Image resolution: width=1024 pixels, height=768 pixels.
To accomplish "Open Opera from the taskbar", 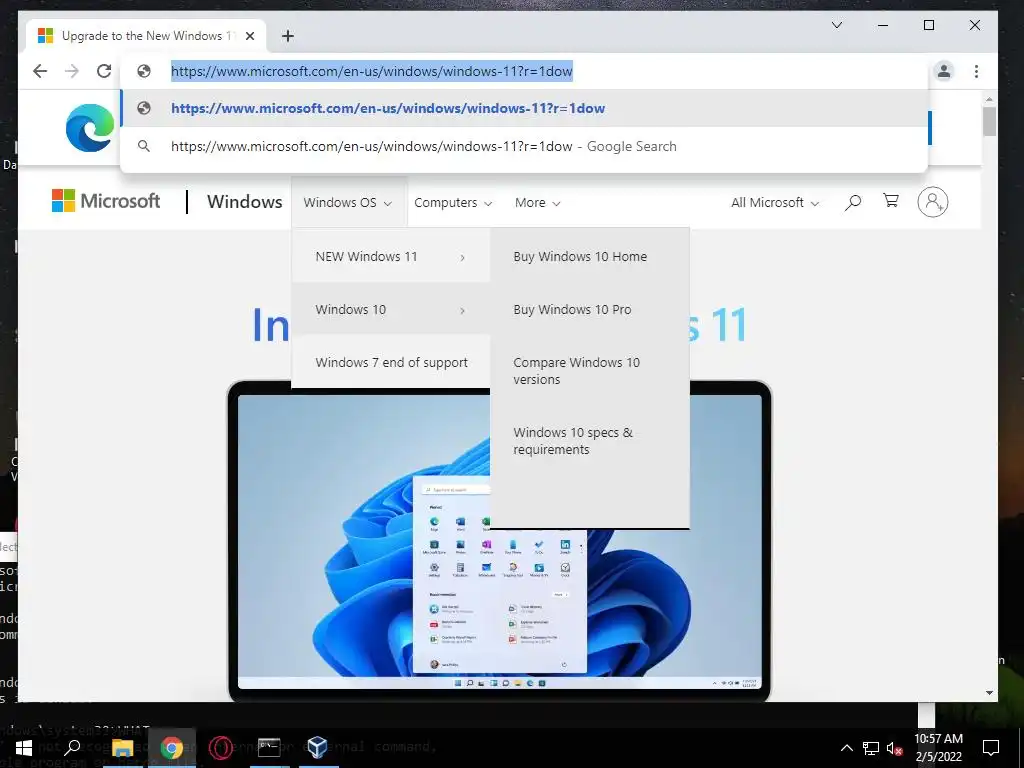I will 221,748.
